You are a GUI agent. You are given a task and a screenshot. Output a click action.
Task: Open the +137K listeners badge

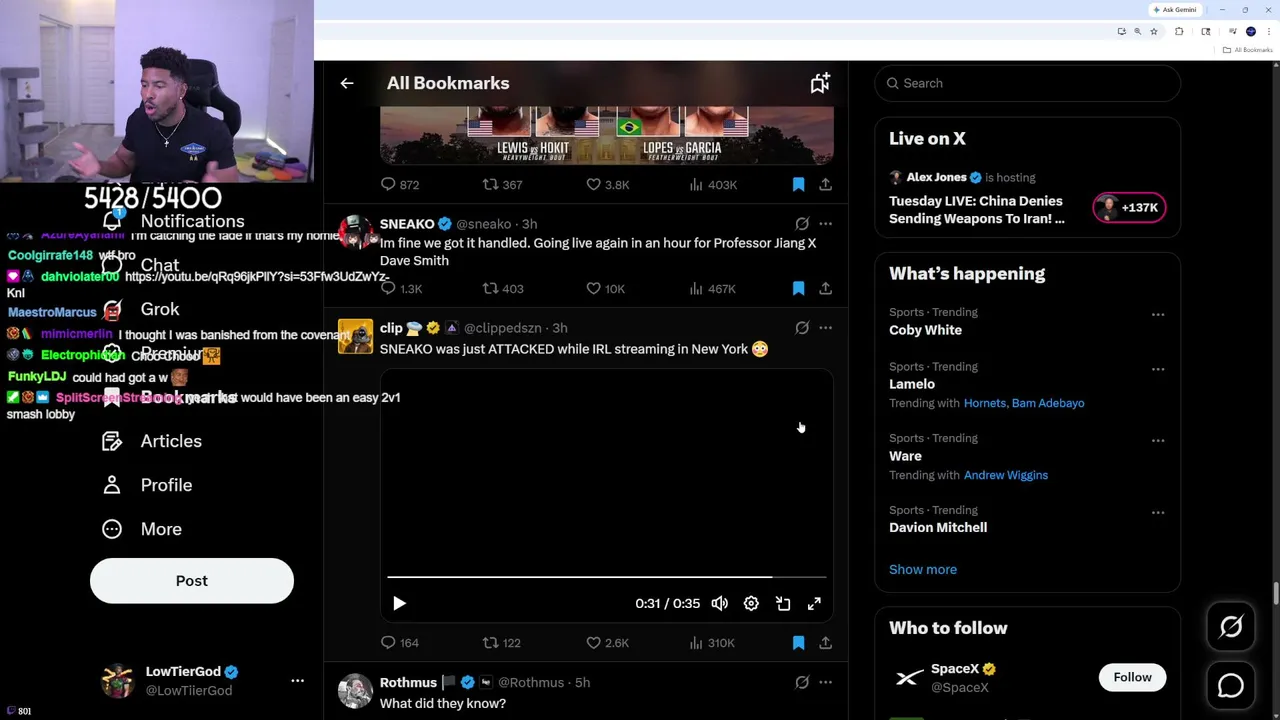[1129, 207]
